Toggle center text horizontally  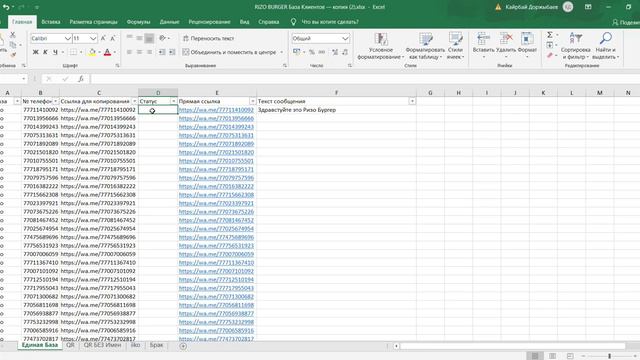click(x=139, y=52)
